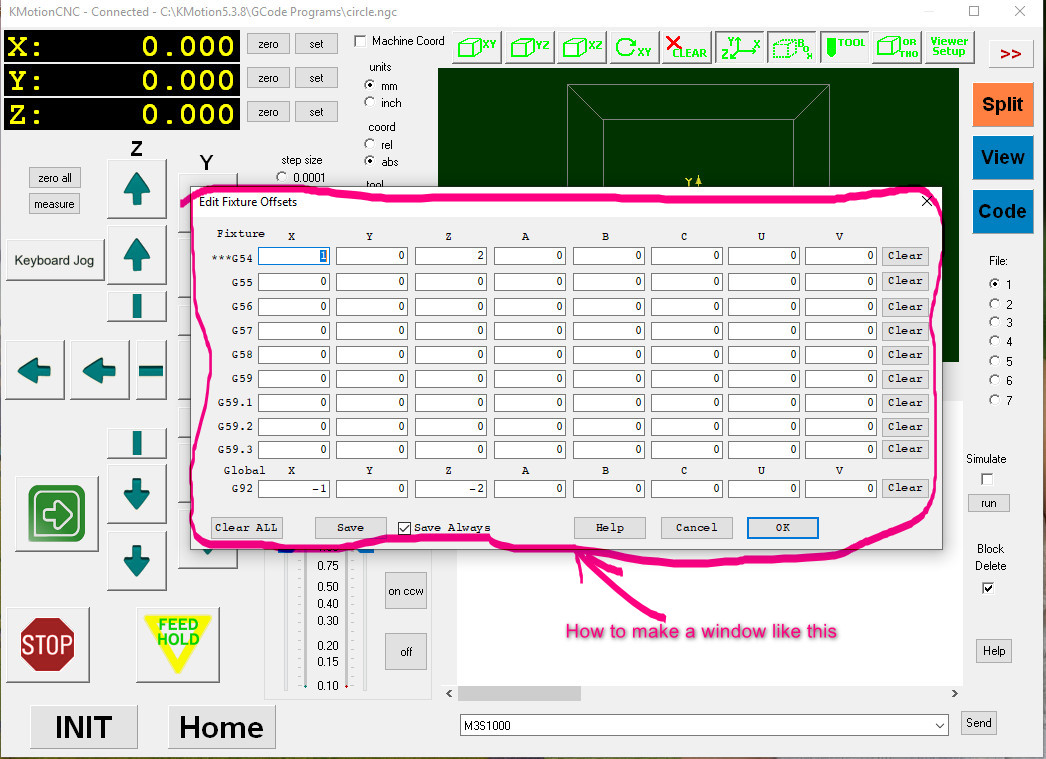The height and width of the screenshot is (759, 1046).
Task: Click OK in Edit Fixture Offsets
Action: pos(782,528)
